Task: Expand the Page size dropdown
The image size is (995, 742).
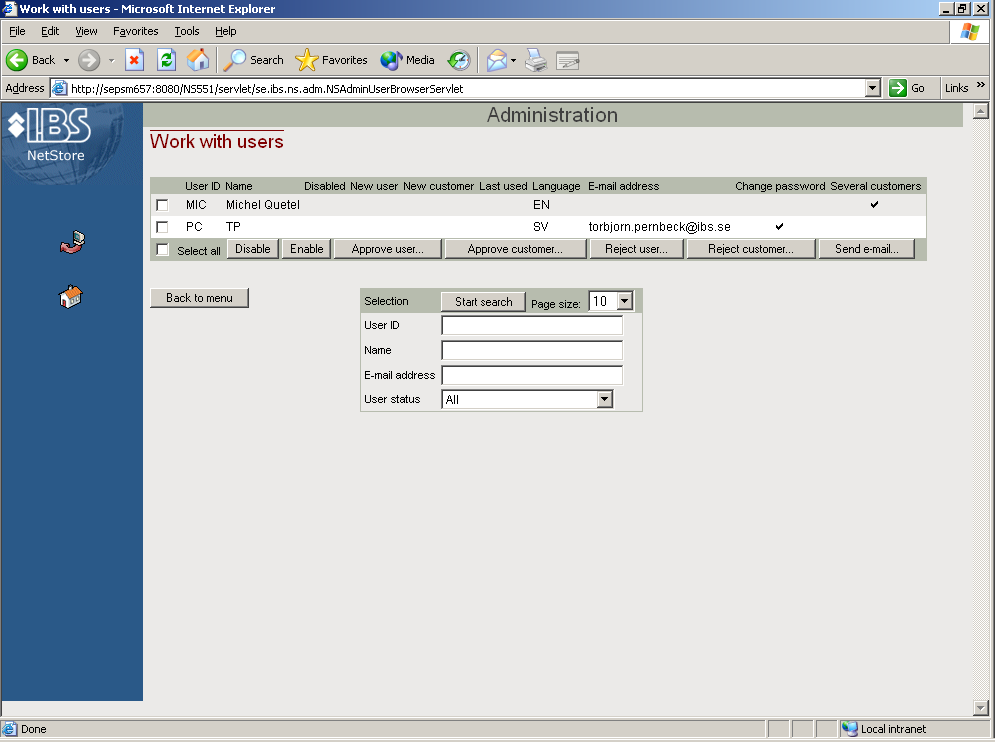Action: pos(624,301)
